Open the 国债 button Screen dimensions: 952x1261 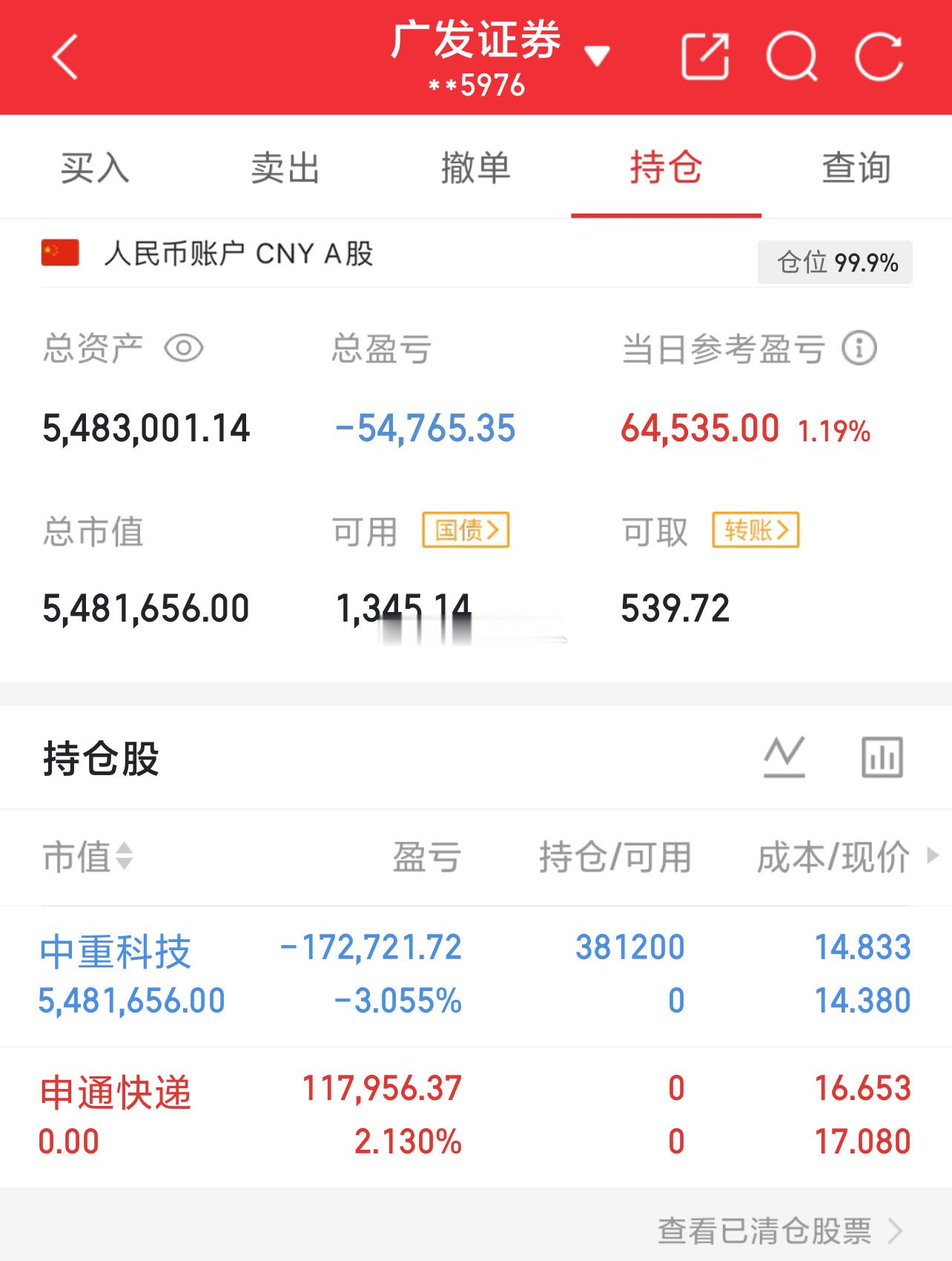pyautogui.click(x=466, y=530)
